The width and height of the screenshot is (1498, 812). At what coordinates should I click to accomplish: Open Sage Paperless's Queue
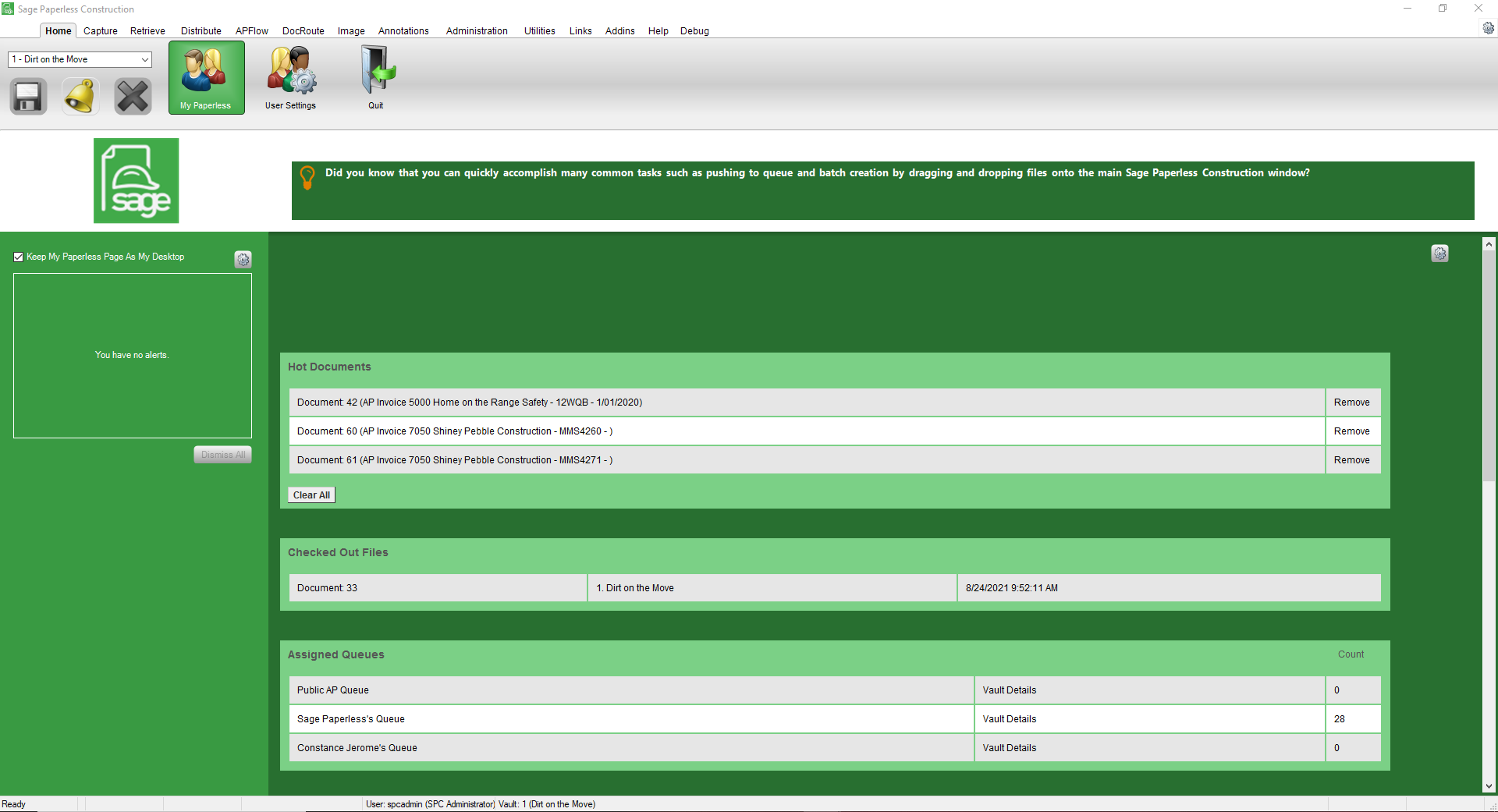631,719
